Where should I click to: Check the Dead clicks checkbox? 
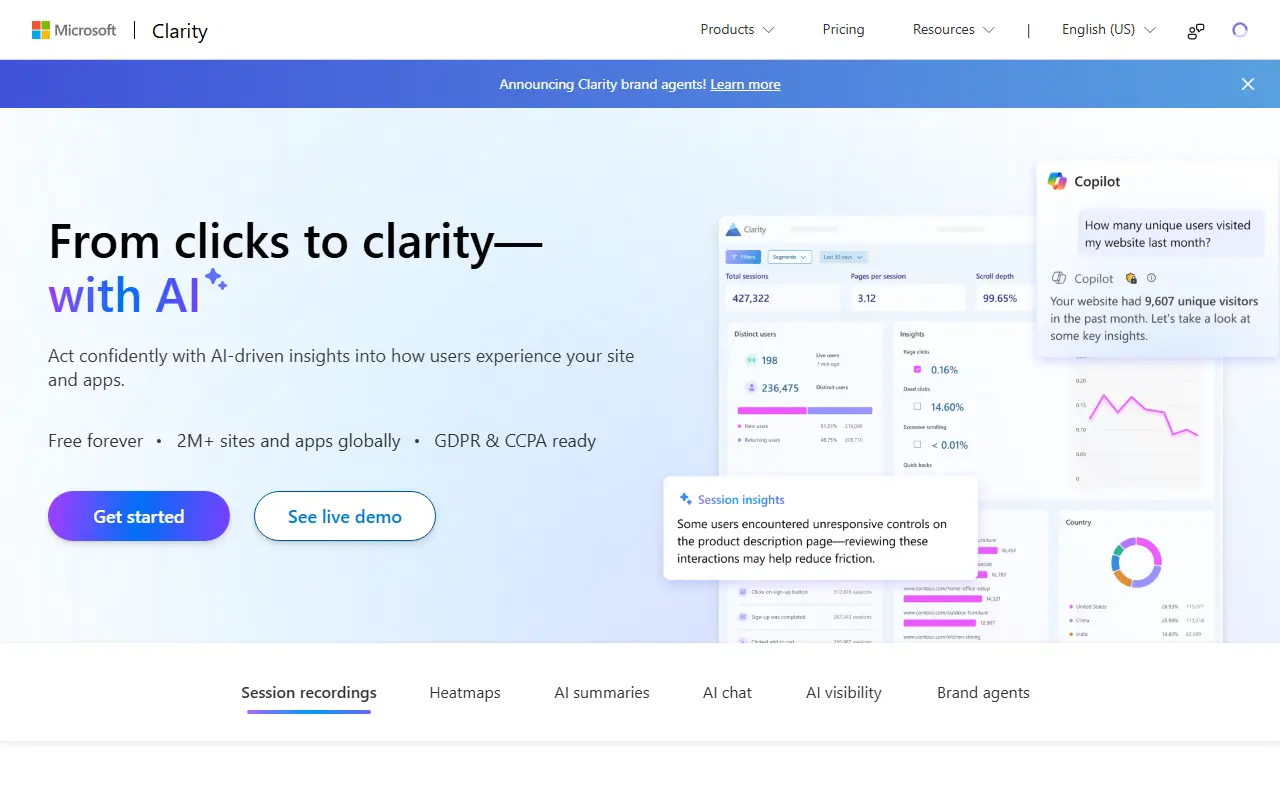tap(917, 407)
